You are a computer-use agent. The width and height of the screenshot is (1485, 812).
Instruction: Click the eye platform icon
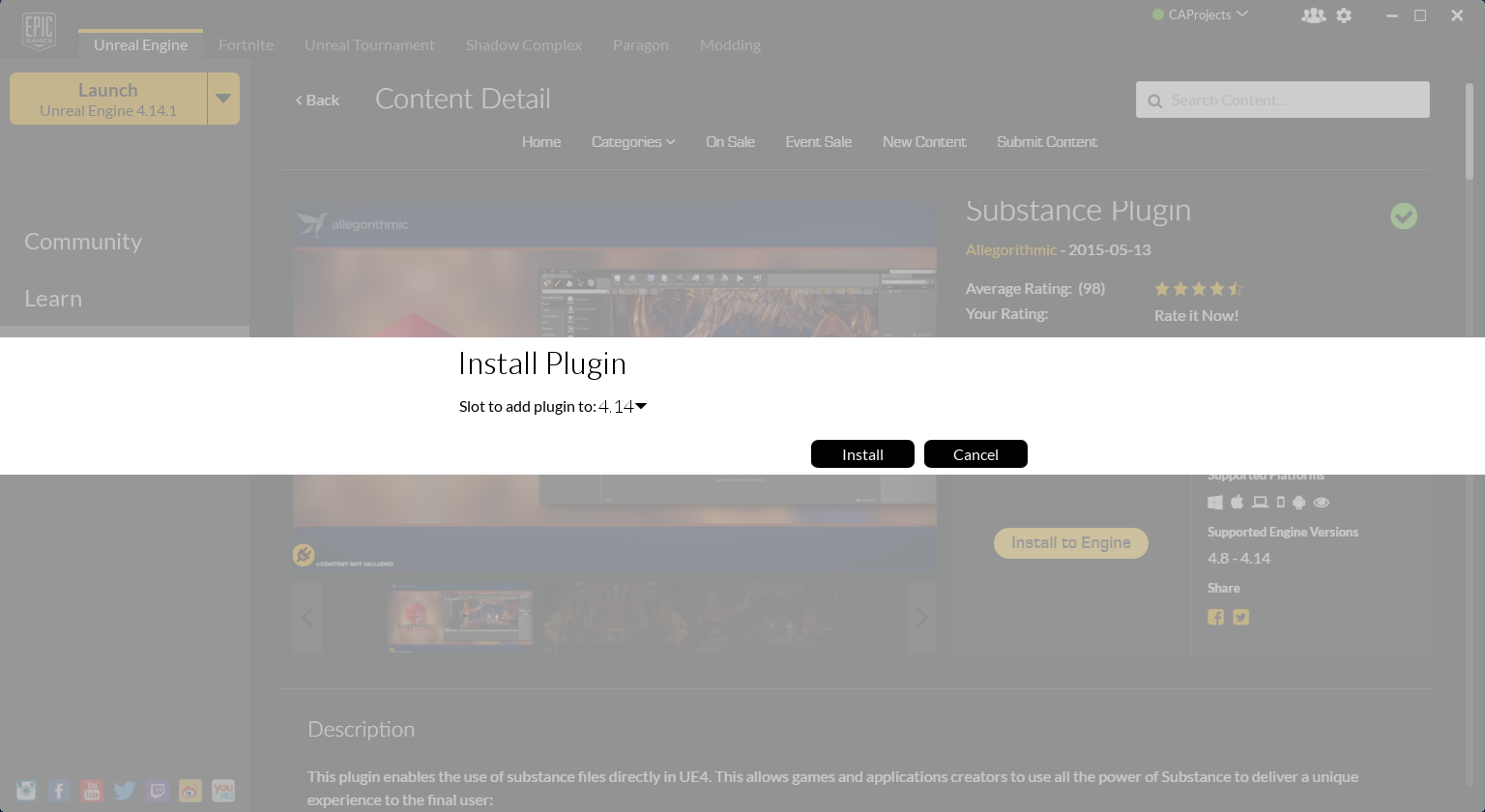pyautogui.click(x=1322, y=503)
